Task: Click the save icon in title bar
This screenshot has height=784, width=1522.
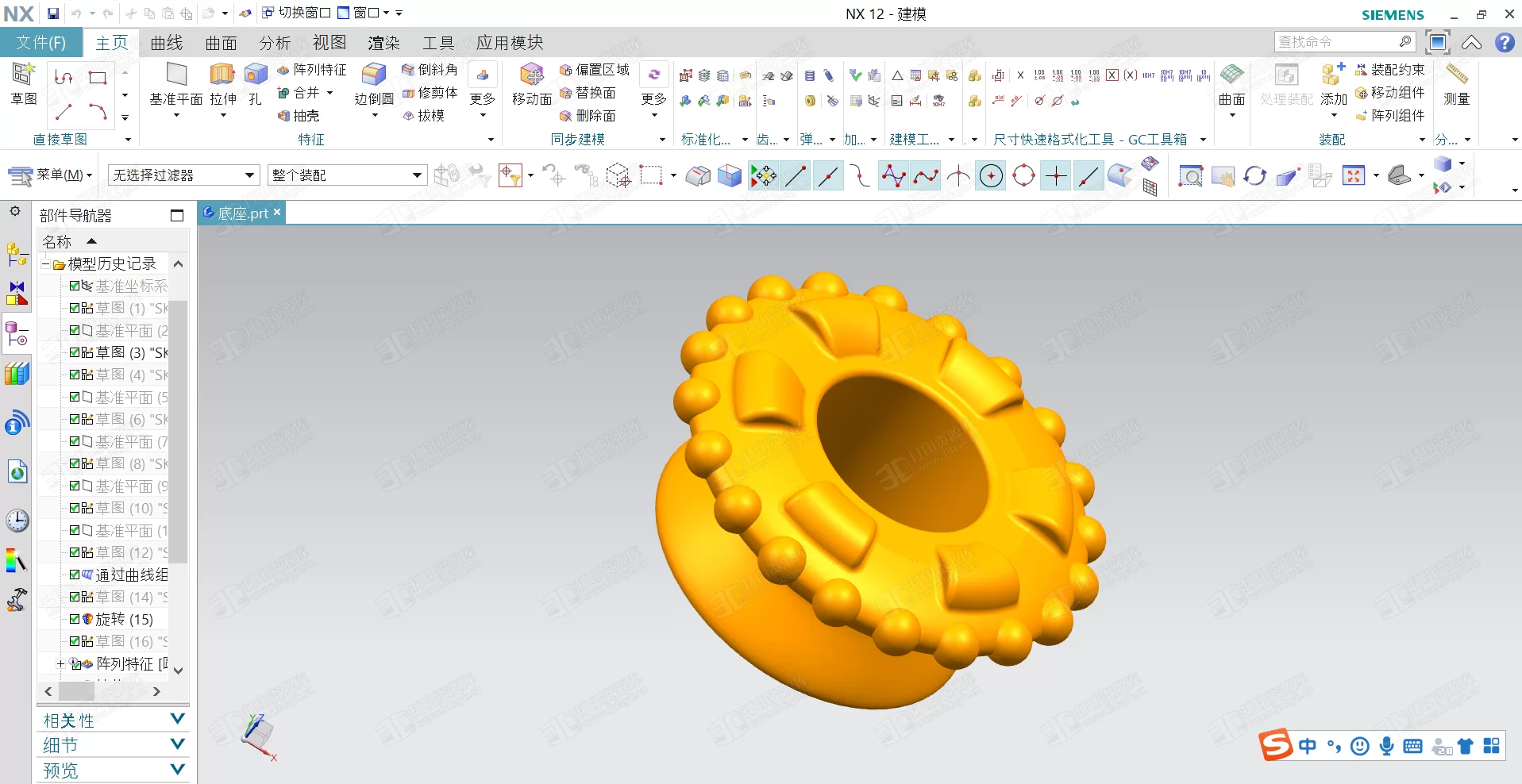Action: [52, 13]
